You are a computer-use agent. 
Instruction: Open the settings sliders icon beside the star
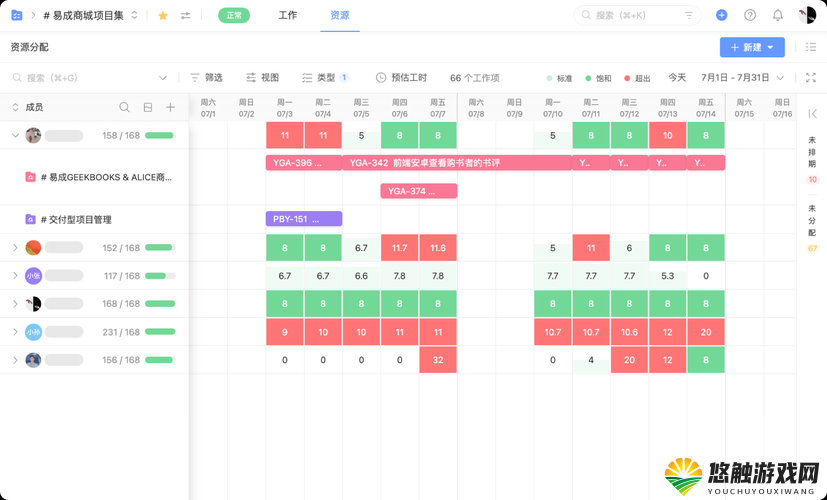[185, 16]
